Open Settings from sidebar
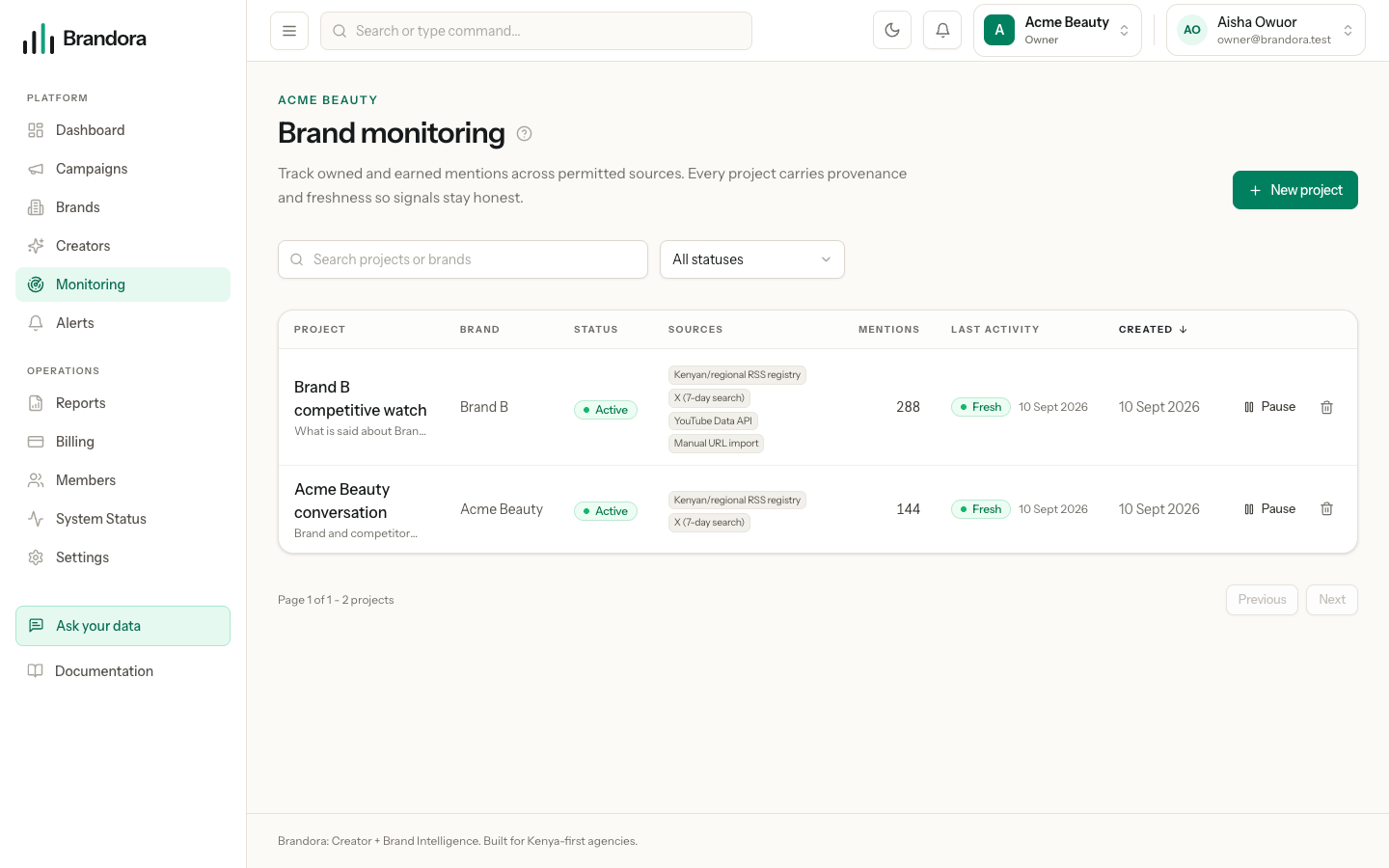1389x868 pixels. click(x=123, y=557)
